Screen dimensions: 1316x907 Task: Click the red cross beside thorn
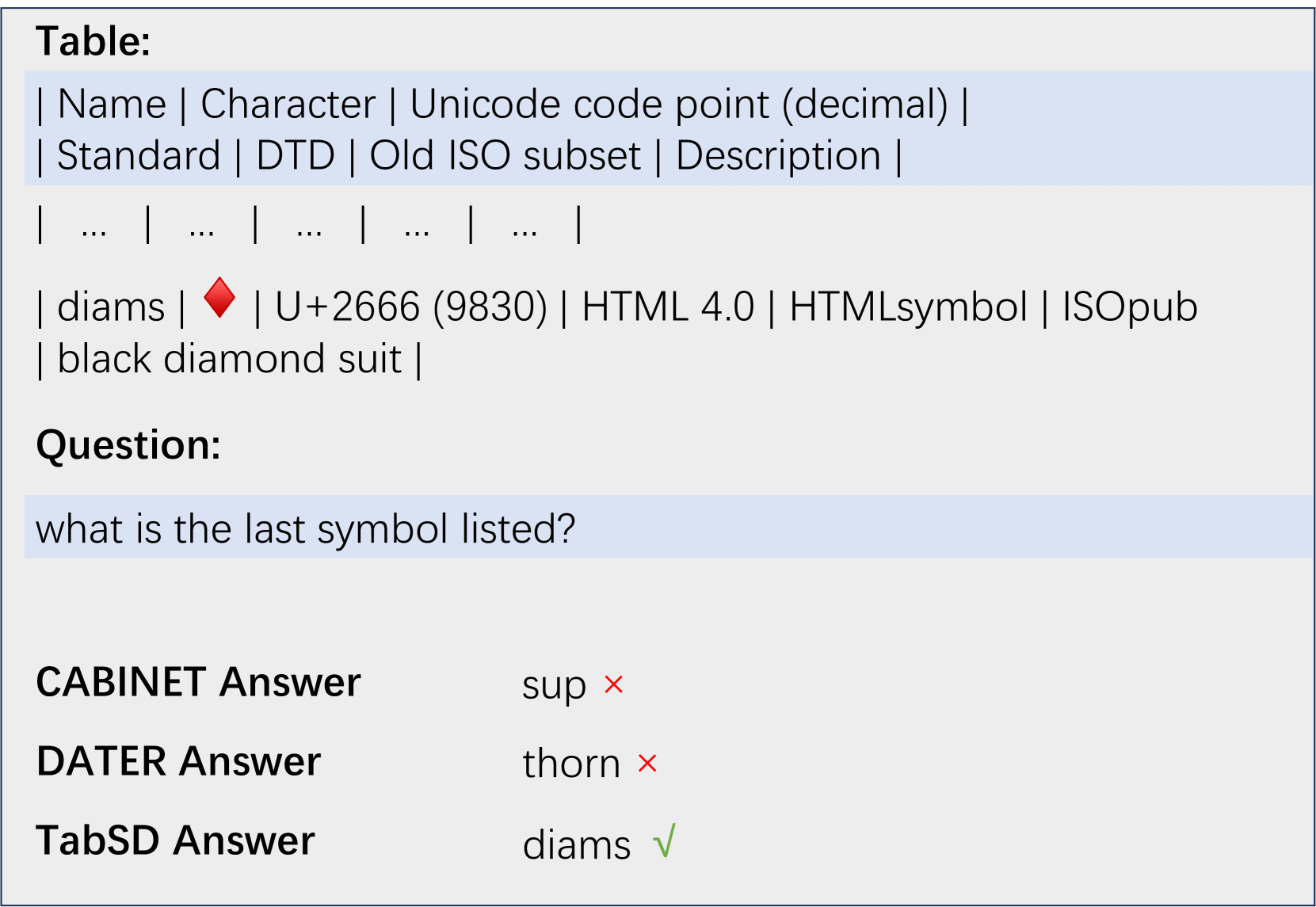click(x=647, y=764)
